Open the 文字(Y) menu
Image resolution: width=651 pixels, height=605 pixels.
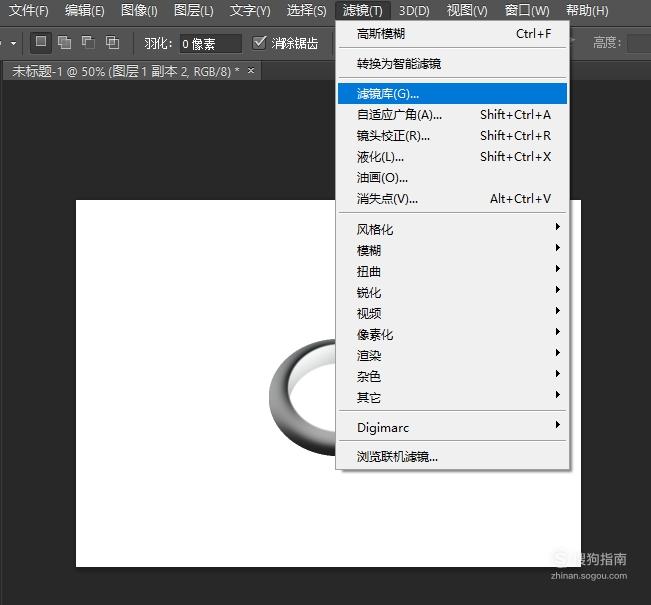point(250,10)
